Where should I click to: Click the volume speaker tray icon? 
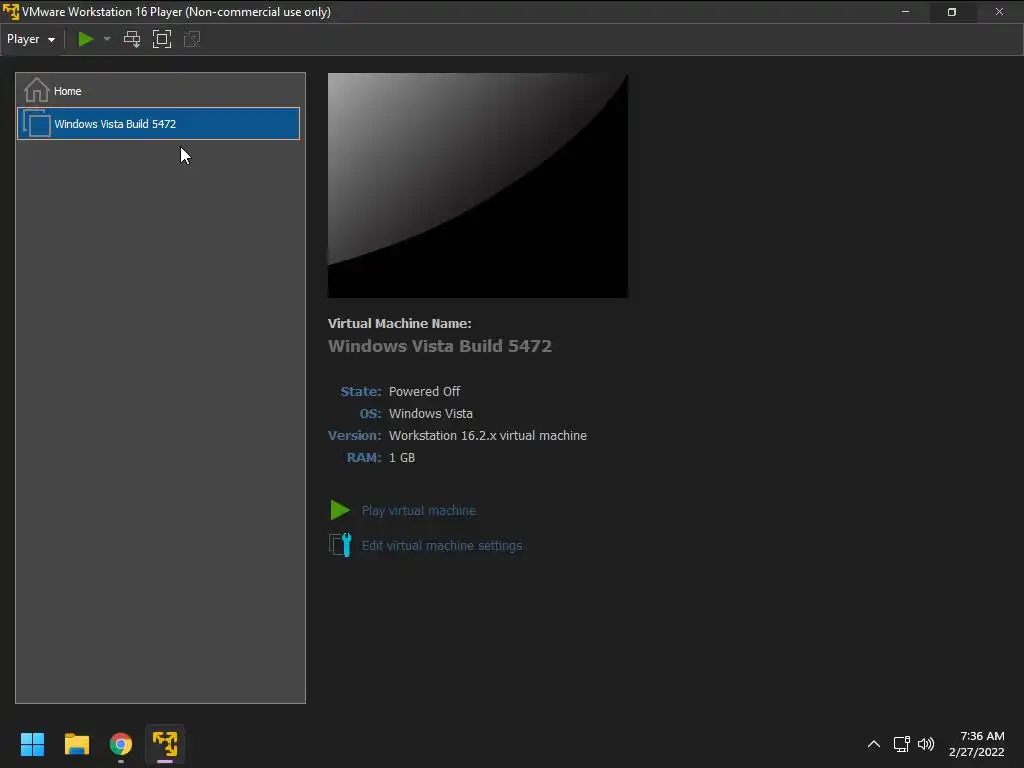(x=926, y=744)
